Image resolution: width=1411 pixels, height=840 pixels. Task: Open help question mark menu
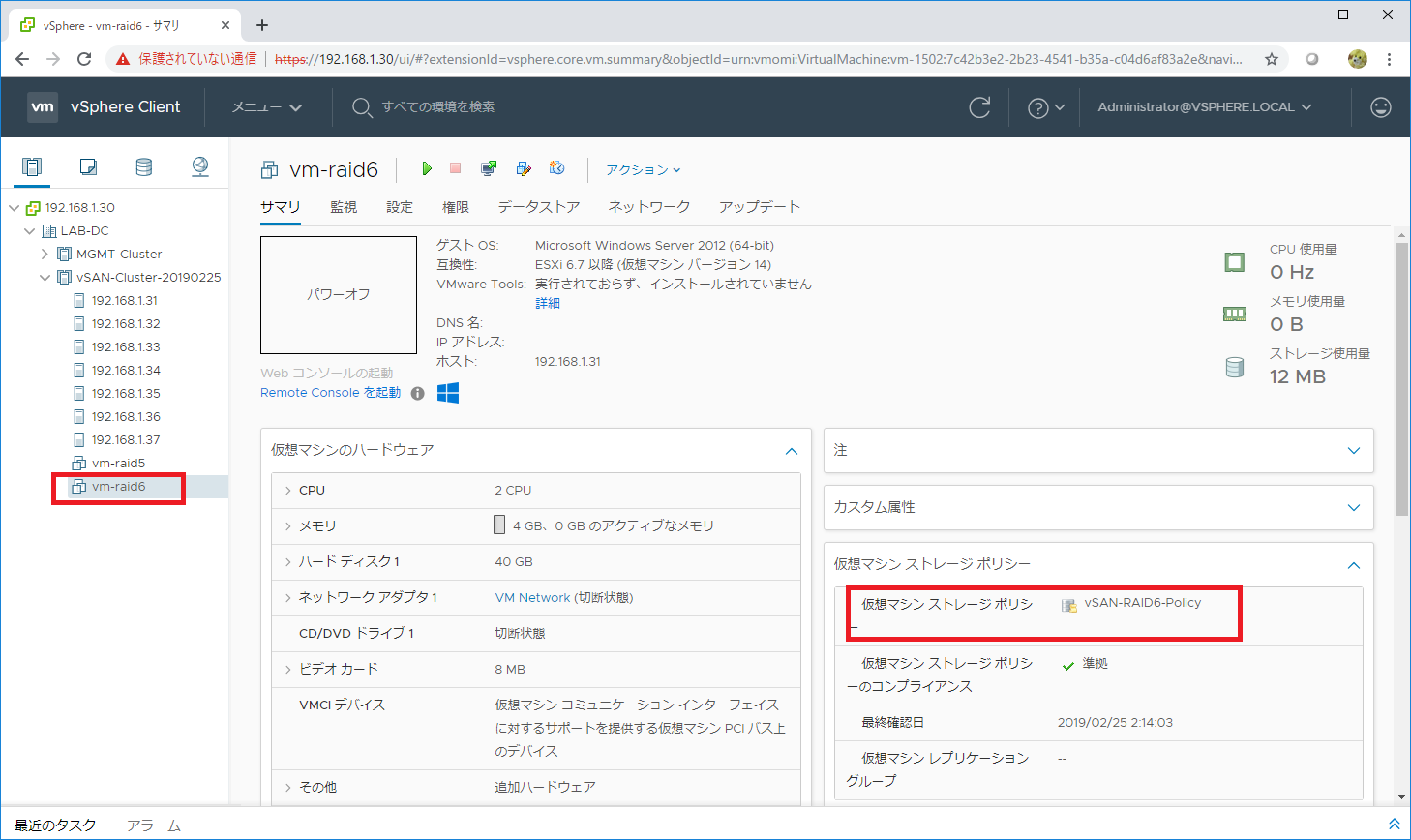pyautogui.click(x=1045, y=107)
